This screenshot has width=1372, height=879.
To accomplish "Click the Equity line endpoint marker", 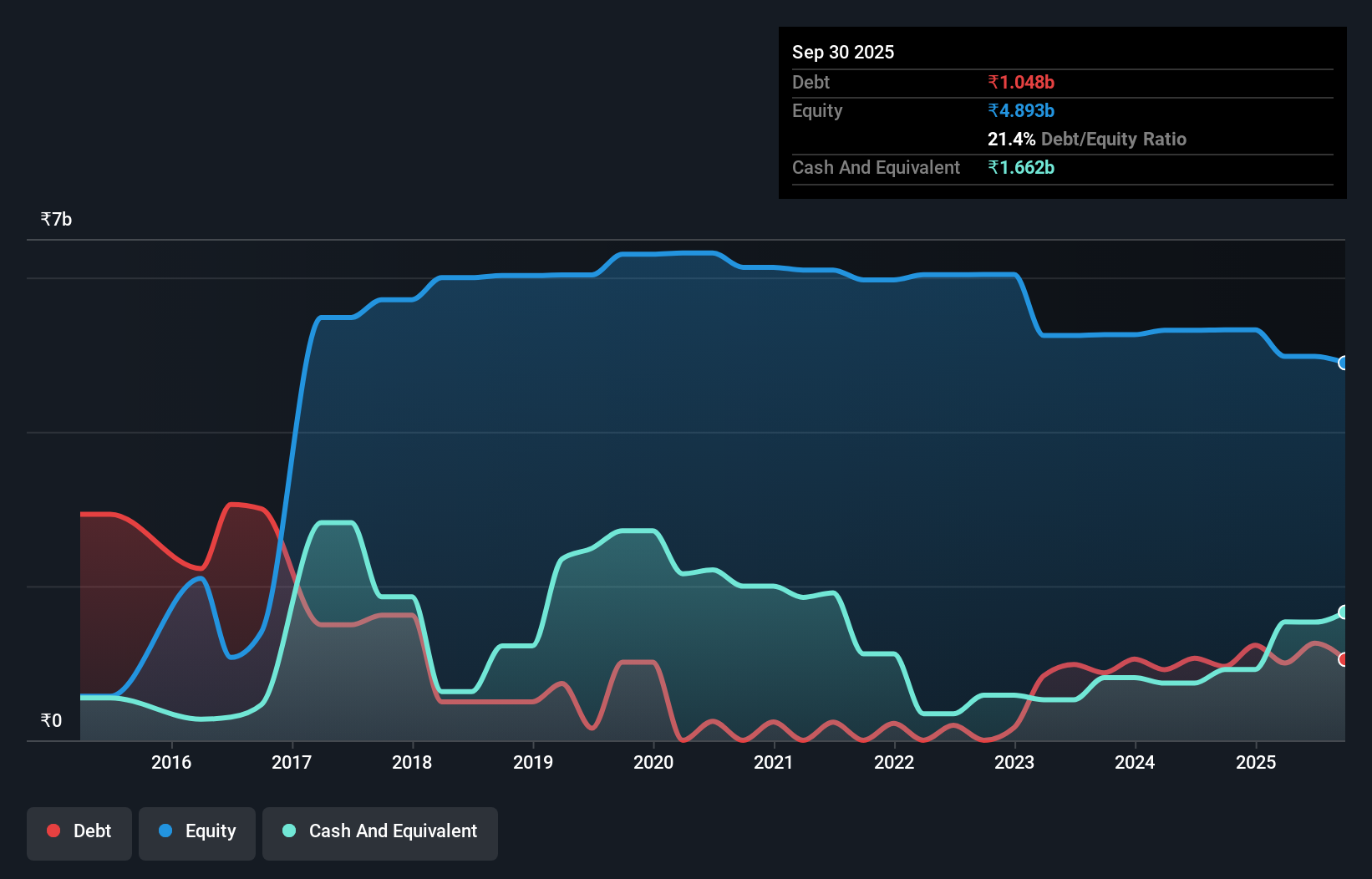I will pyautogui.click(x=1342, y=363).
